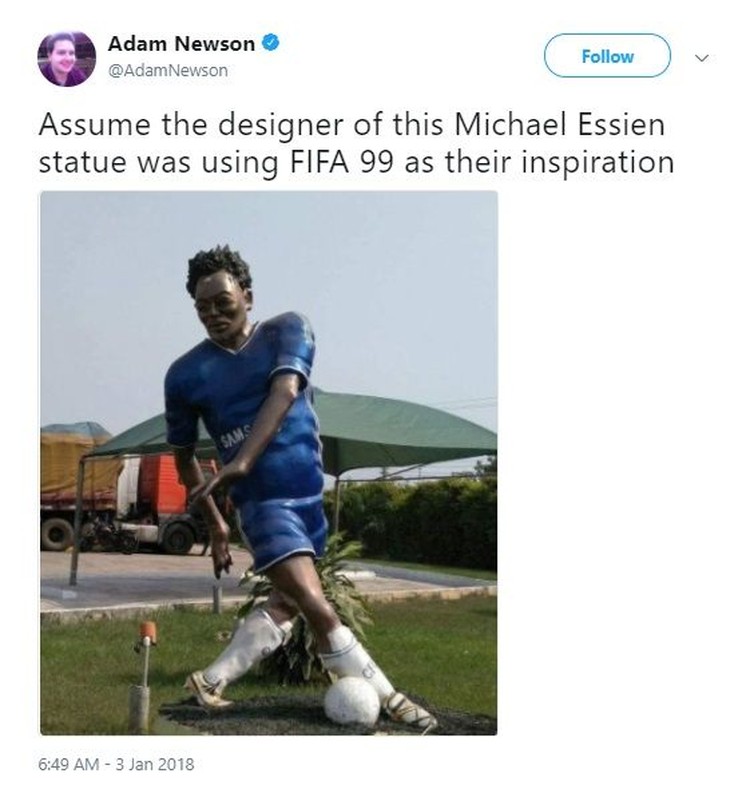Screen dimensions: 750x785
Task: Click the '3 Jan 2018' date text
Action: [155, 764]
